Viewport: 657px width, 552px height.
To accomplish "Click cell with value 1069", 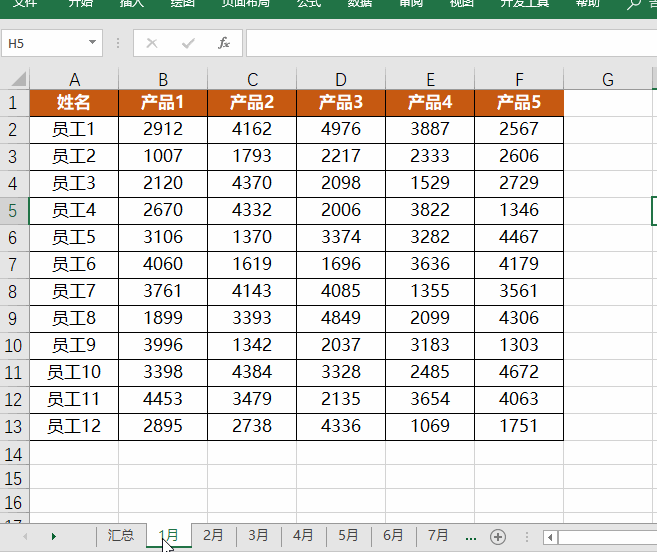I will (430, 427).
